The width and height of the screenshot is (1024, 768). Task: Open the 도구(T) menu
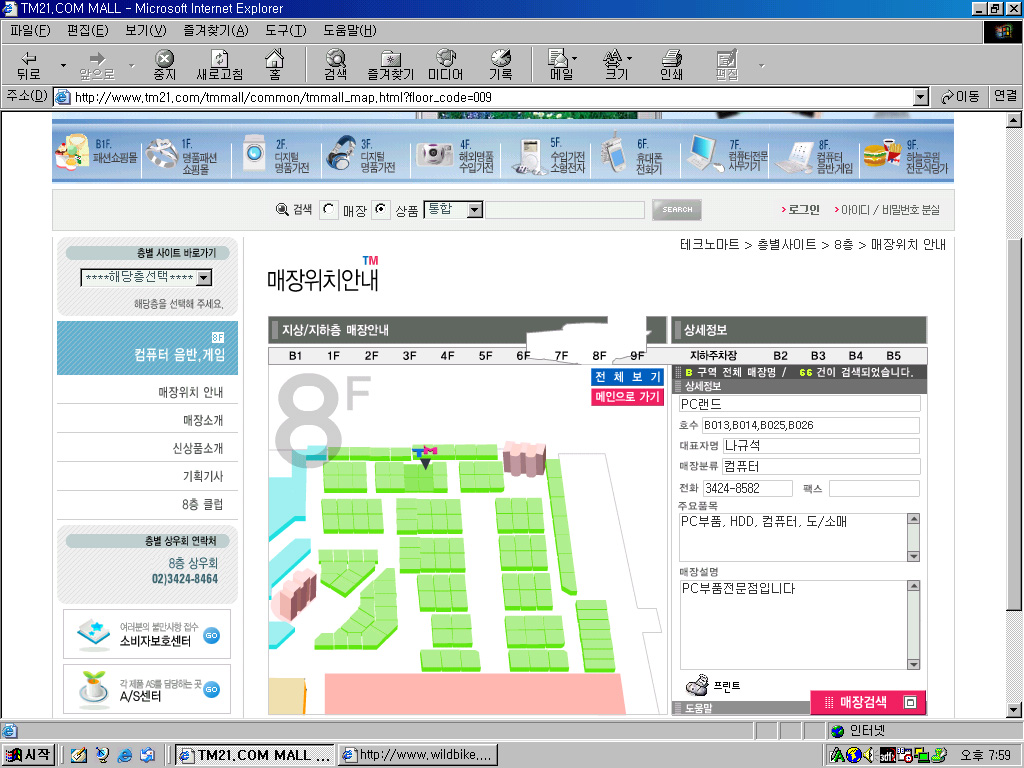tap(285, 31)
